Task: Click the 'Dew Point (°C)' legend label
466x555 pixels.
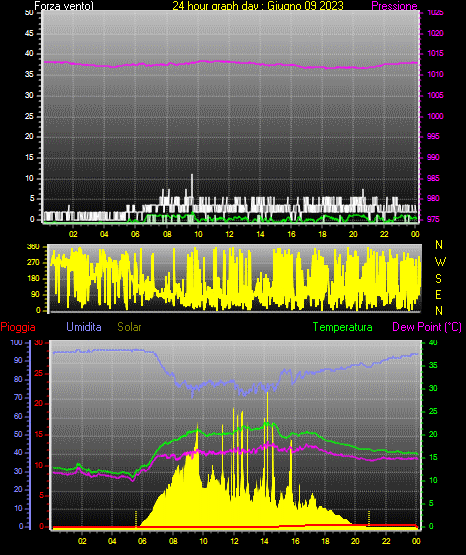Action: click(x=427, y=327)
